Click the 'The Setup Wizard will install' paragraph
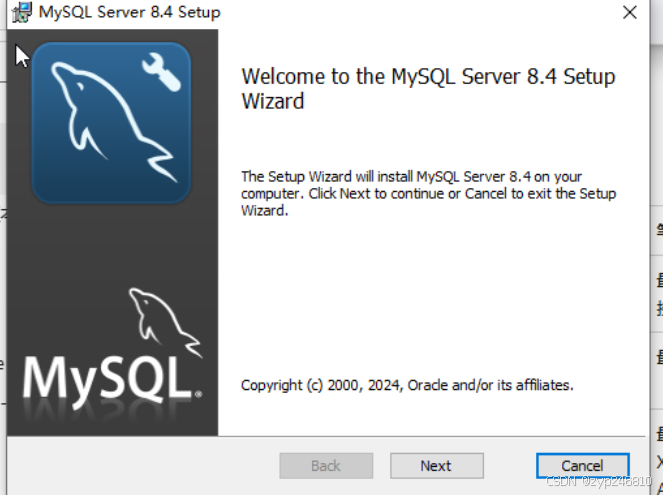This screenshot has width=663, height=495. coord(428,193)
